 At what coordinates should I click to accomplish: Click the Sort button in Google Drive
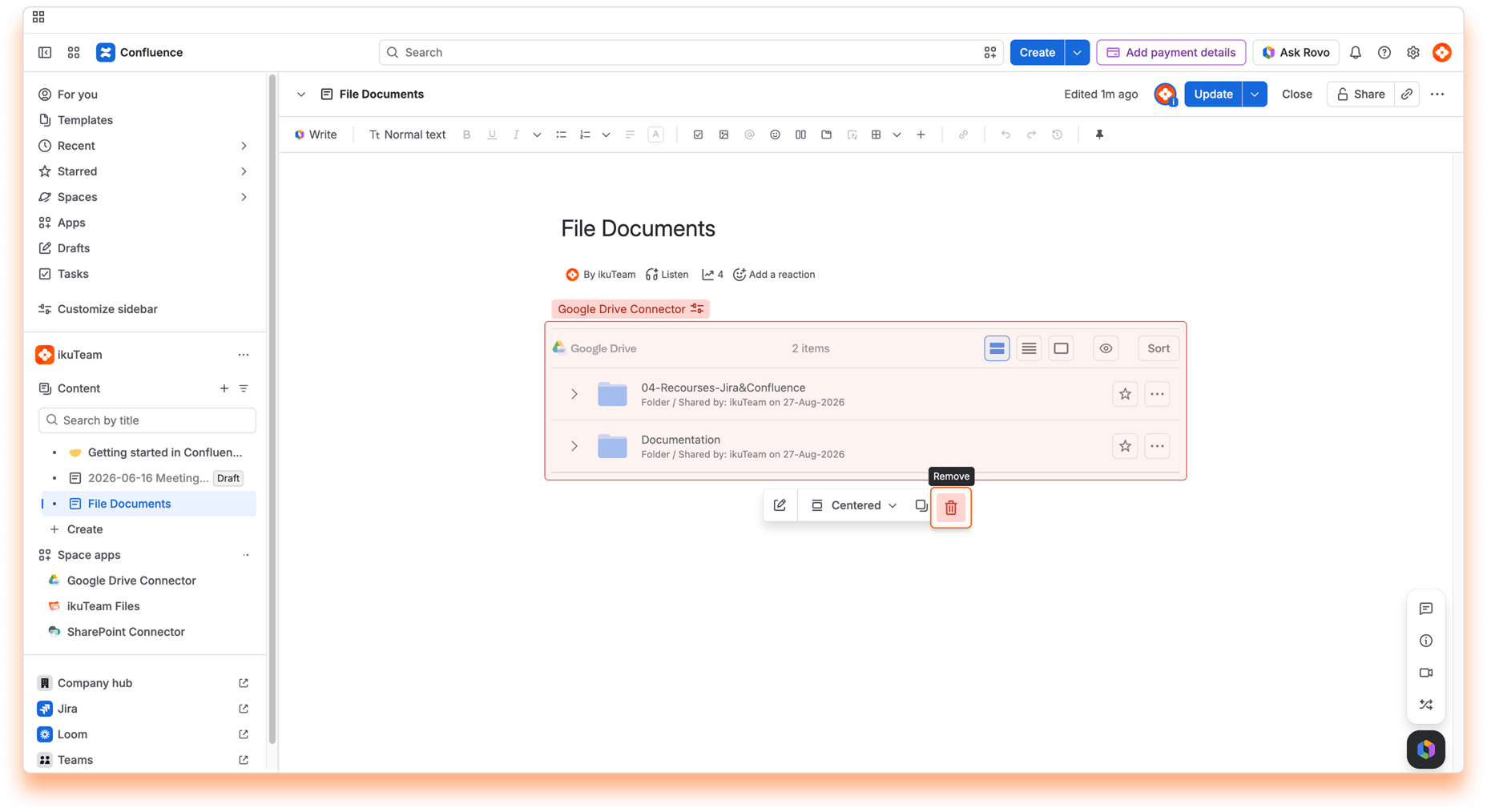[1159, 348]
